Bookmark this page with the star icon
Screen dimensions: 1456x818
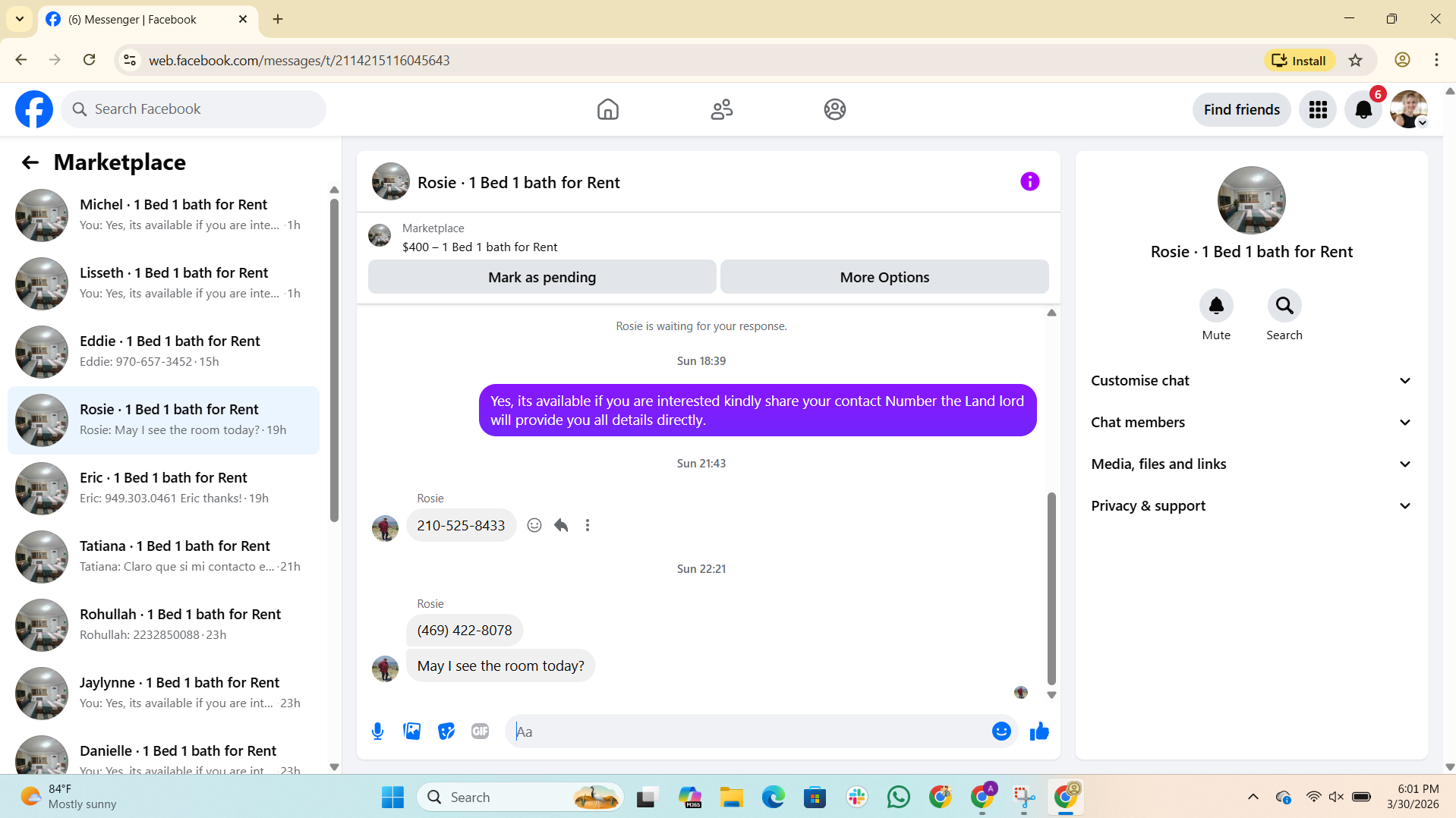(1355, 61)
